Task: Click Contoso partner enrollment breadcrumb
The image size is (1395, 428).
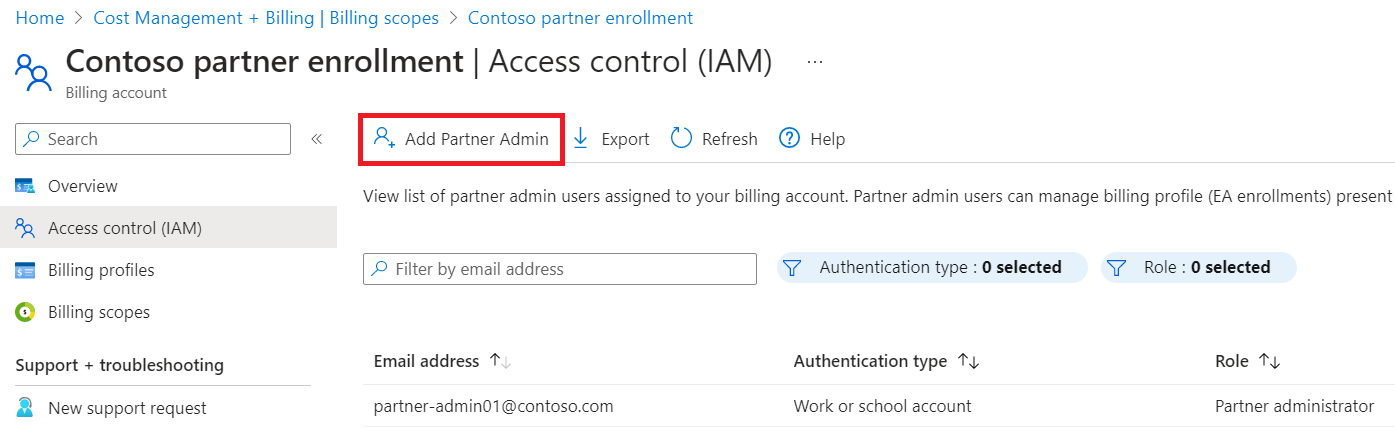Action: pyautogui.click(x=580, y=18)
